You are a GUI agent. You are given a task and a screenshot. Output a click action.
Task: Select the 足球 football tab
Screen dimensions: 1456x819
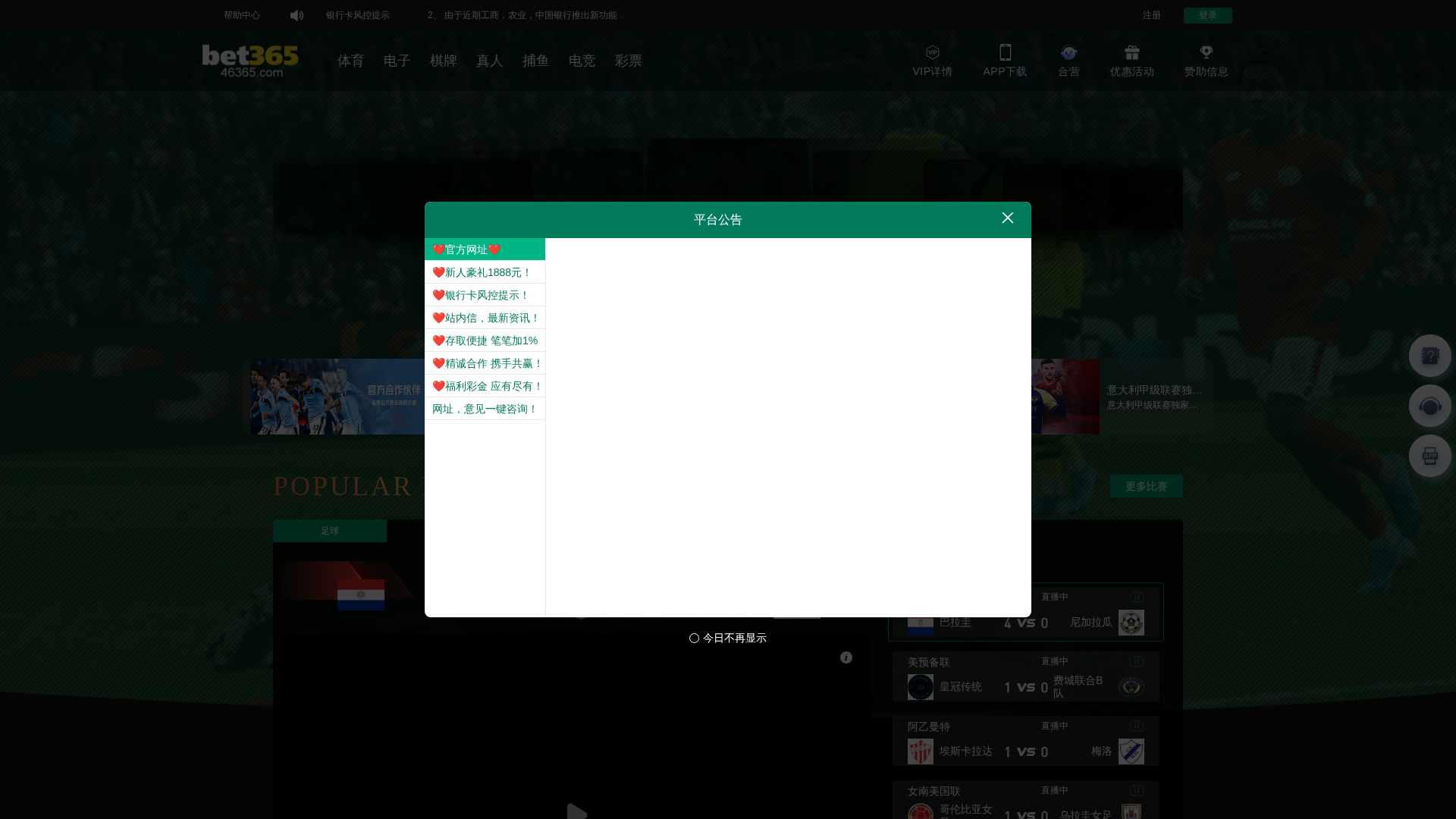tap(329, 531)
